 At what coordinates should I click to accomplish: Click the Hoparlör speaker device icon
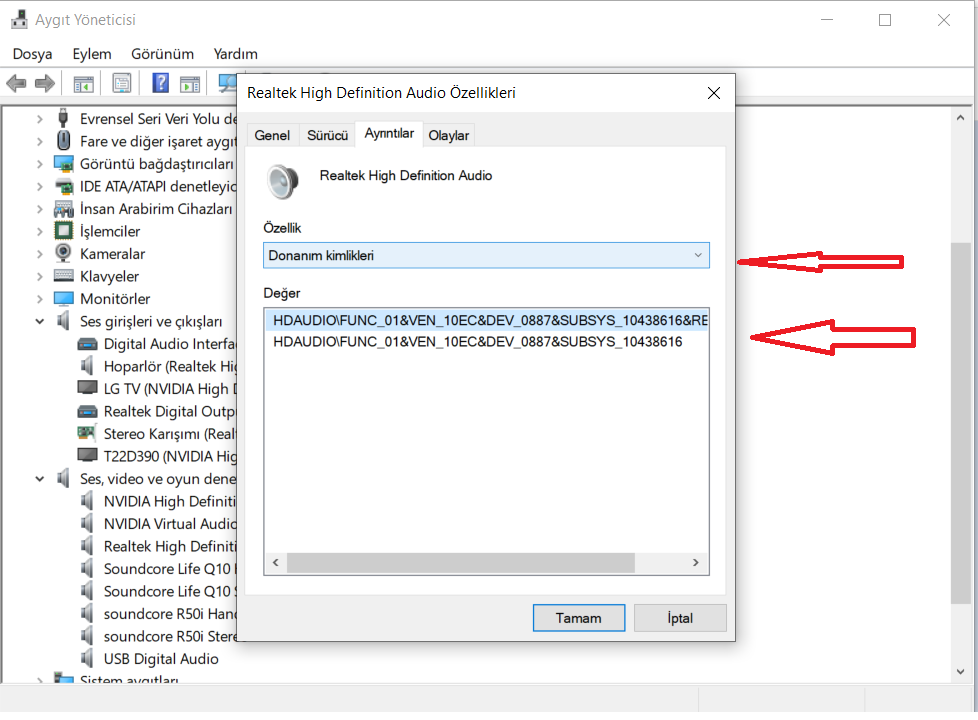point(87,366)
